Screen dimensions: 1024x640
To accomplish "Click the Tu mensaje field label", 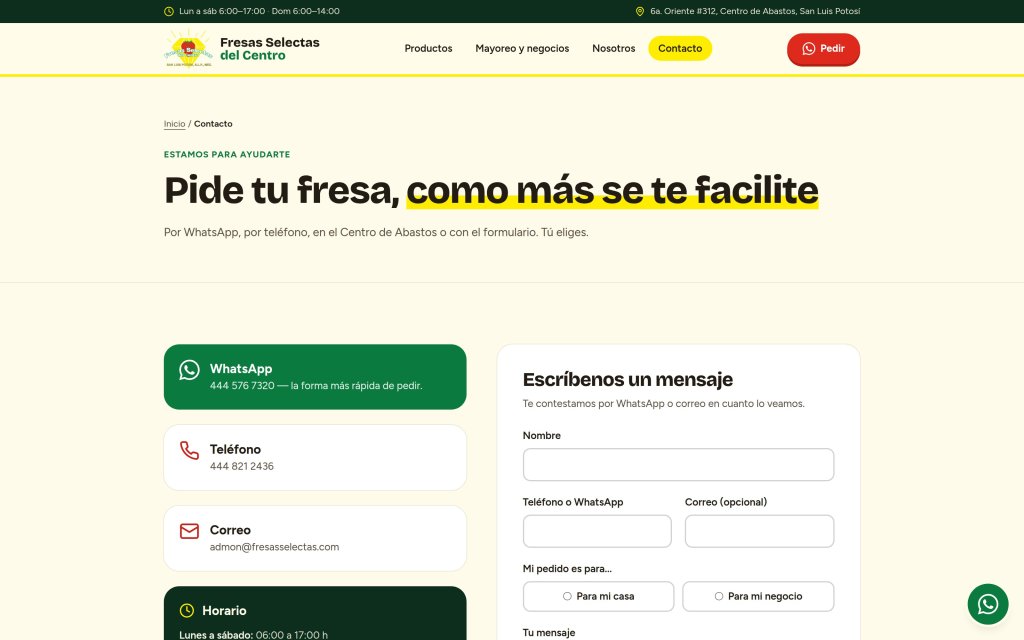I will [x=549, y=633].
